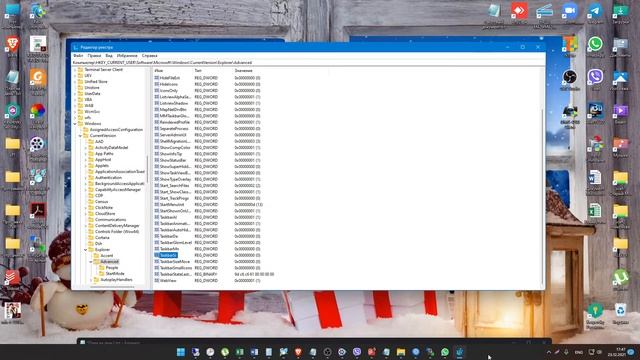Select the TaskbarMn value
640x360 pixels.
pyautogui.click(x=169, y=249)
